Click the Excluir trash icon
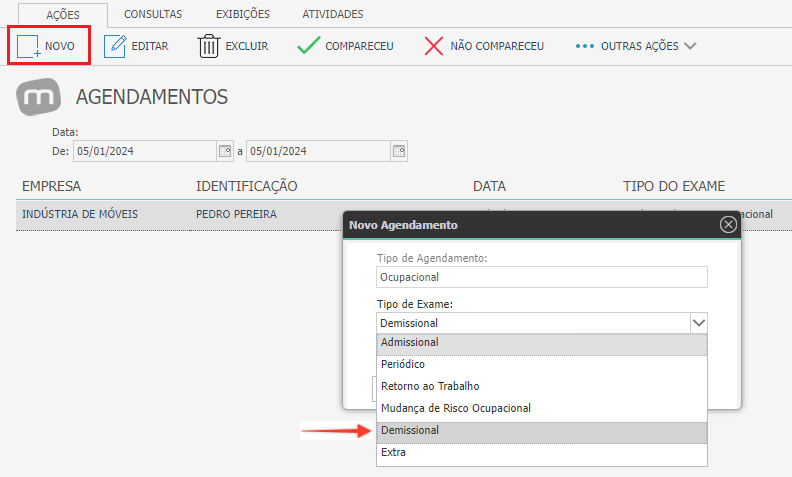This screenshot has height=477, width=792. point(208,46)
